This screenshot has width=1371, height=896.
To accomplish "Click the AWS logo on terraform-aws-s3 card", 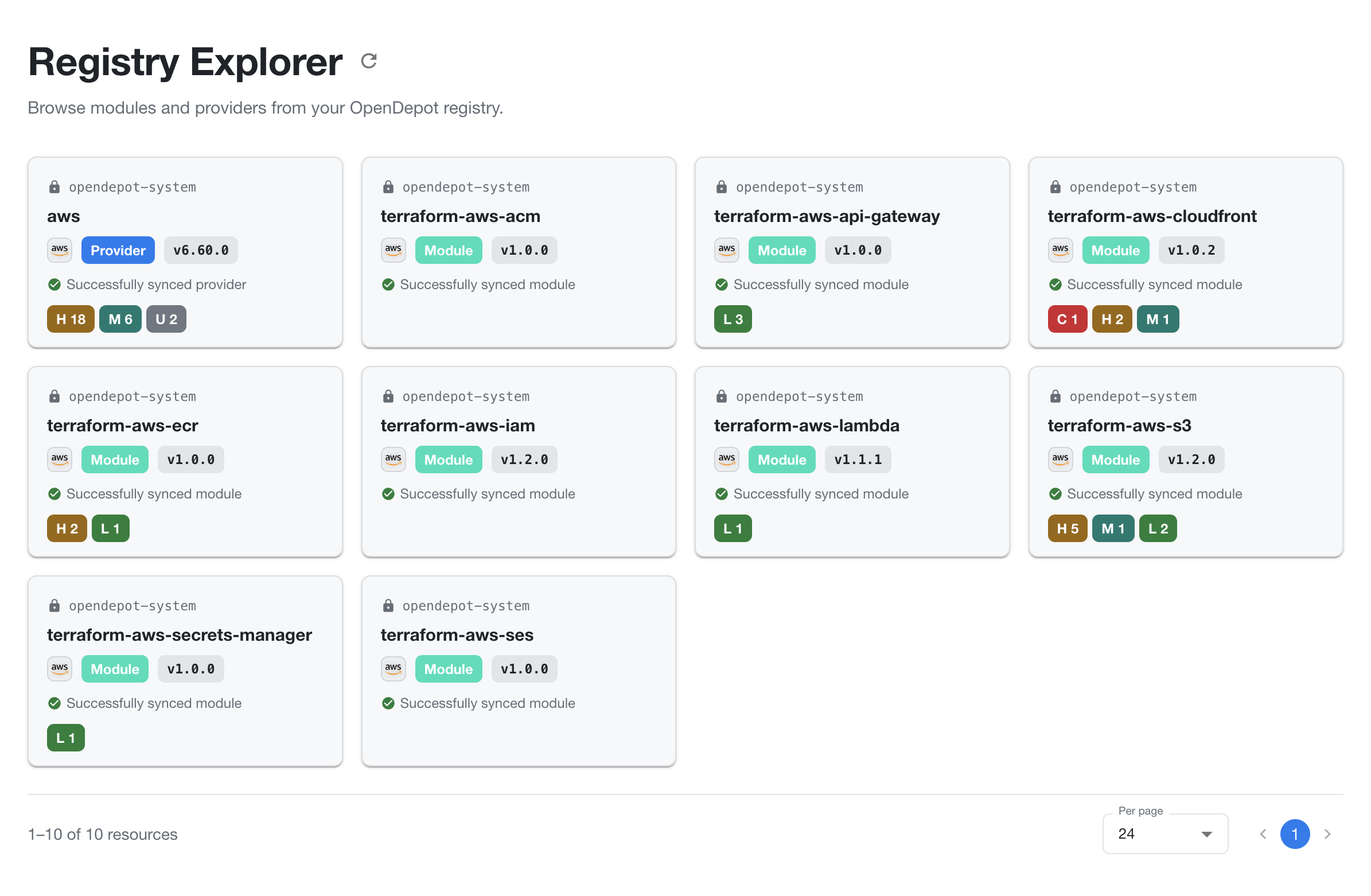I will coord(1061,459).
